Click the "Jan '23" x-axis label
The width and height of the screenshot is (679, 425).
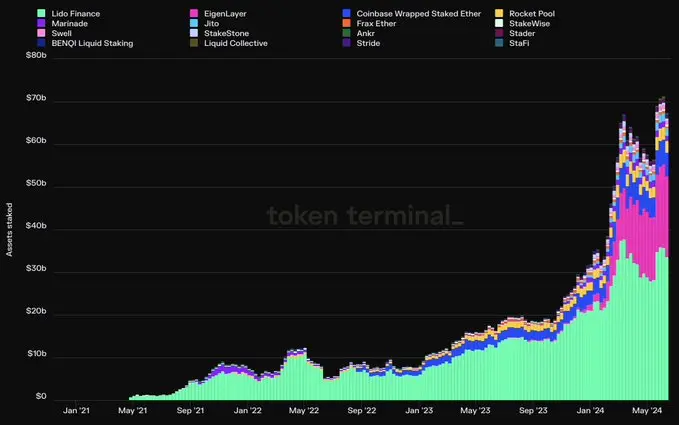pos(419,410)
